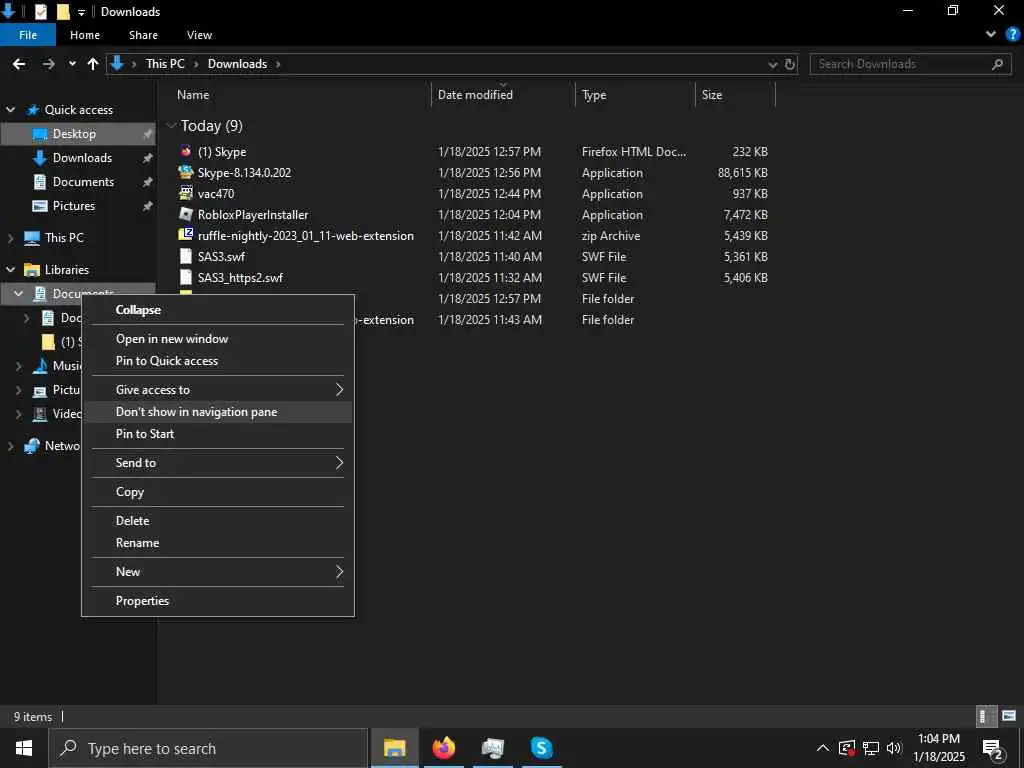Collapse the Today group header
The height and width of the screenshot is (768, 1024).
(171, 125)
